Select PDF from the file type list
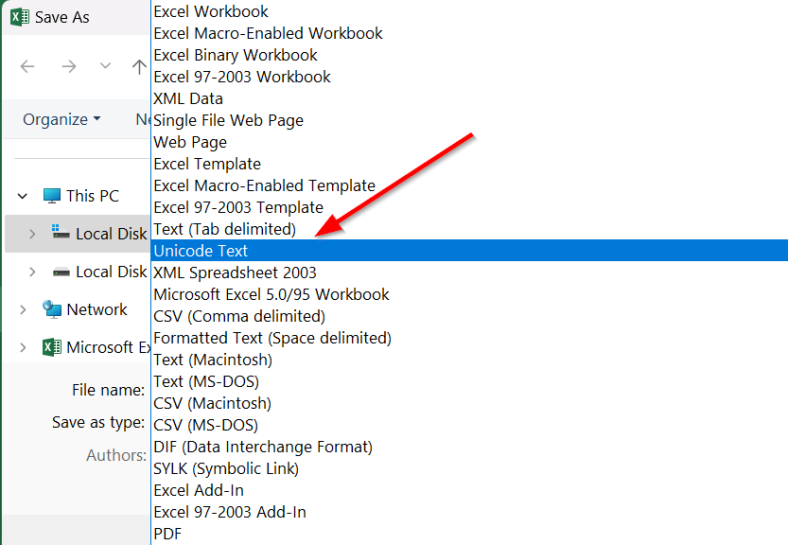Image resolution: width=788 pixels, height=545 pixels. [168, 534]
